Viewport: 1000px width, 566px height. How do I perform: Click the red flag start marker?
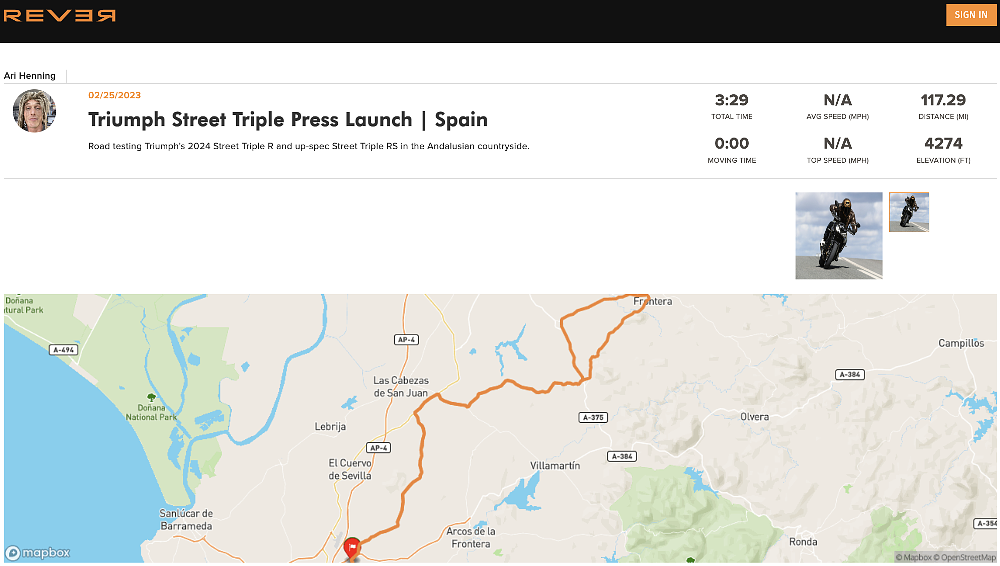pos(352,547)
